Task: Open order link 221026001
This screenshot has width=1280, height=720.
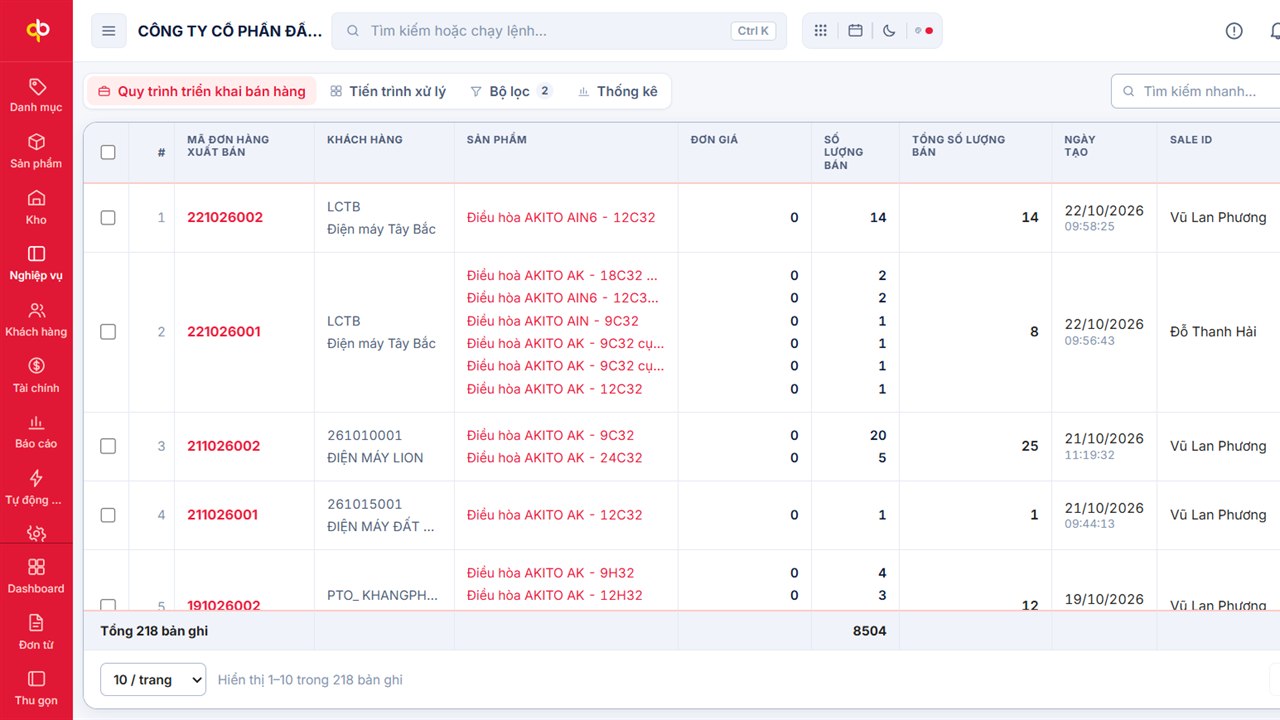Action: (224, 332)
